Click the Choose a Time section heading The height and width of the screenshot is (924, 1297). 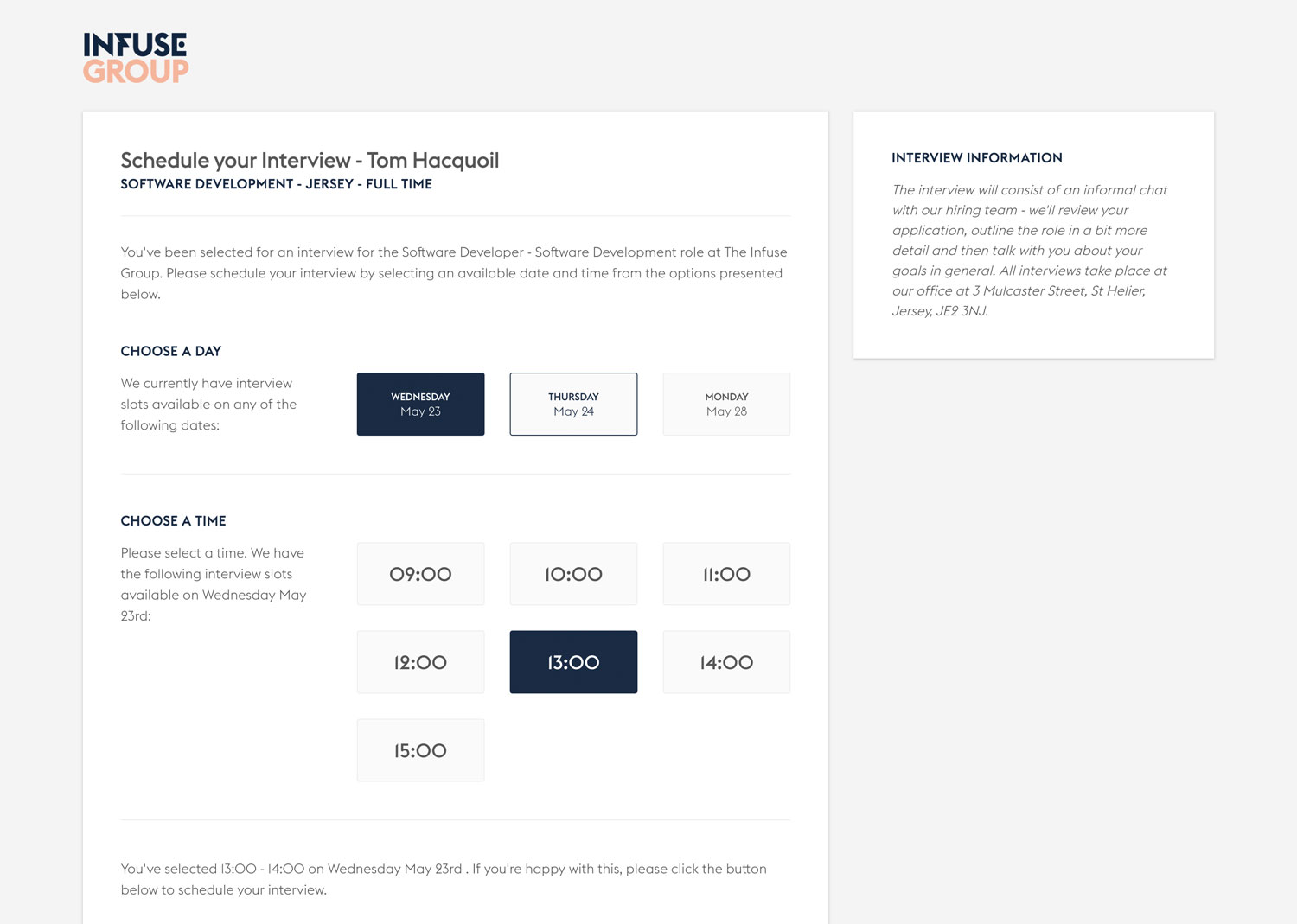173,521
